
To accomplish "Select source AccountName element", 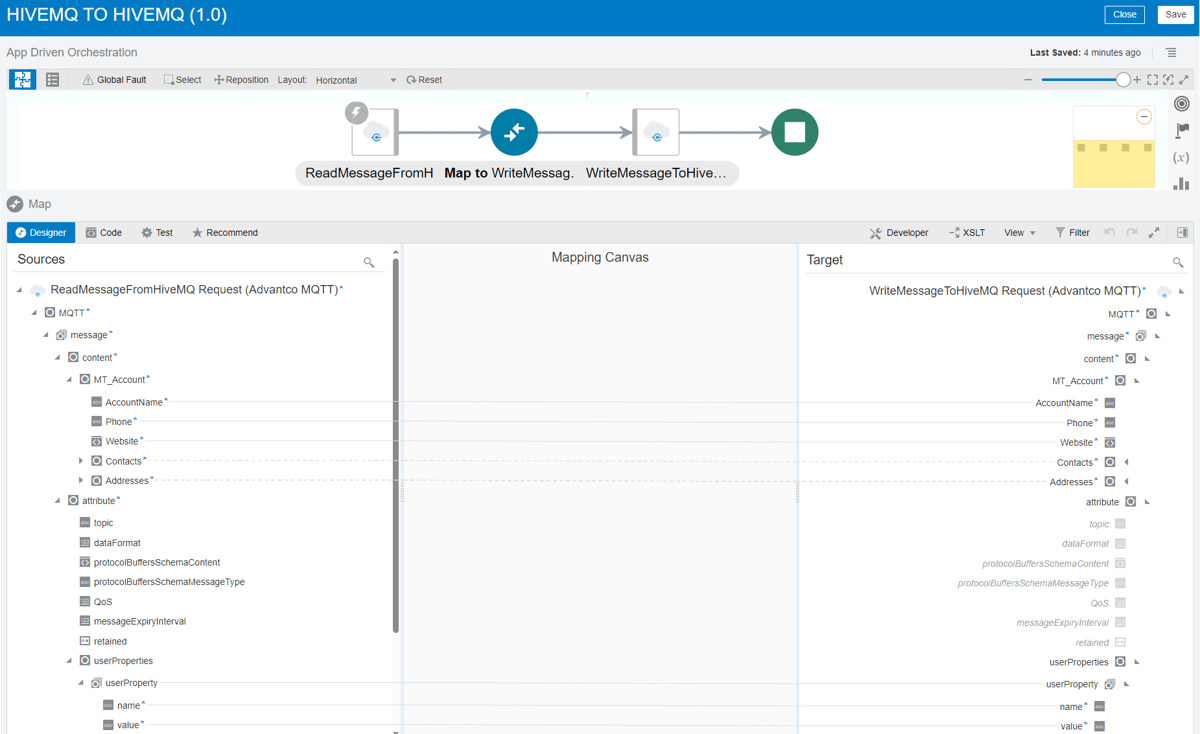I will coord(135,402).
